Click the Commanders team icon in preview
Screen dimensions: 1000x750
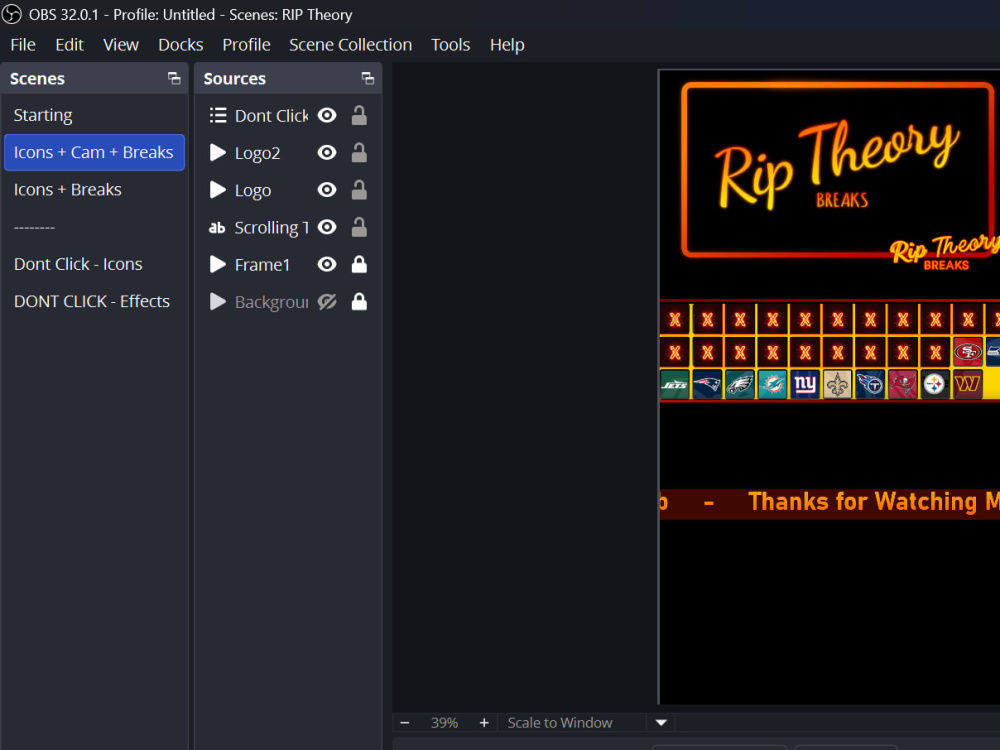[x=967, y=385]
